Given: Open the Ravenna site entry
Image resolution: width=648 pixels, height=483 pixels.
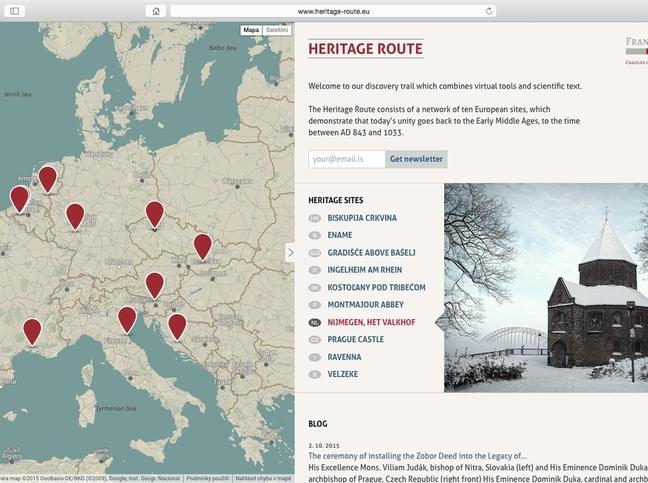Looking at the screenshot, I should (344, 357).
